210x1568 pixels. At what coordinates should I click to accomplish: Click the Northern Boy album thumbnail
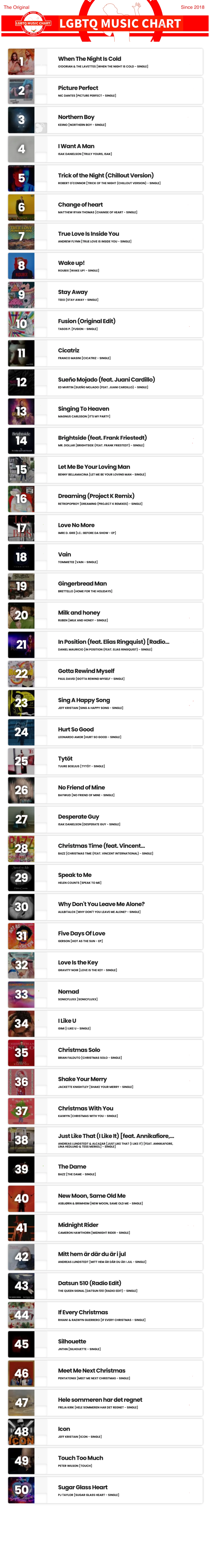tap(21, 120)
